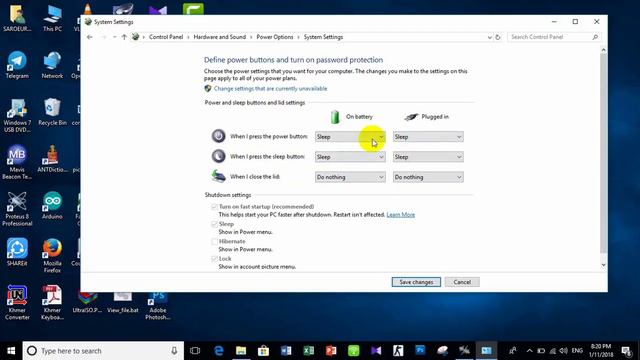Open This PC desktop icon
The width and height of the screenshot is (640, 360).
52,18
